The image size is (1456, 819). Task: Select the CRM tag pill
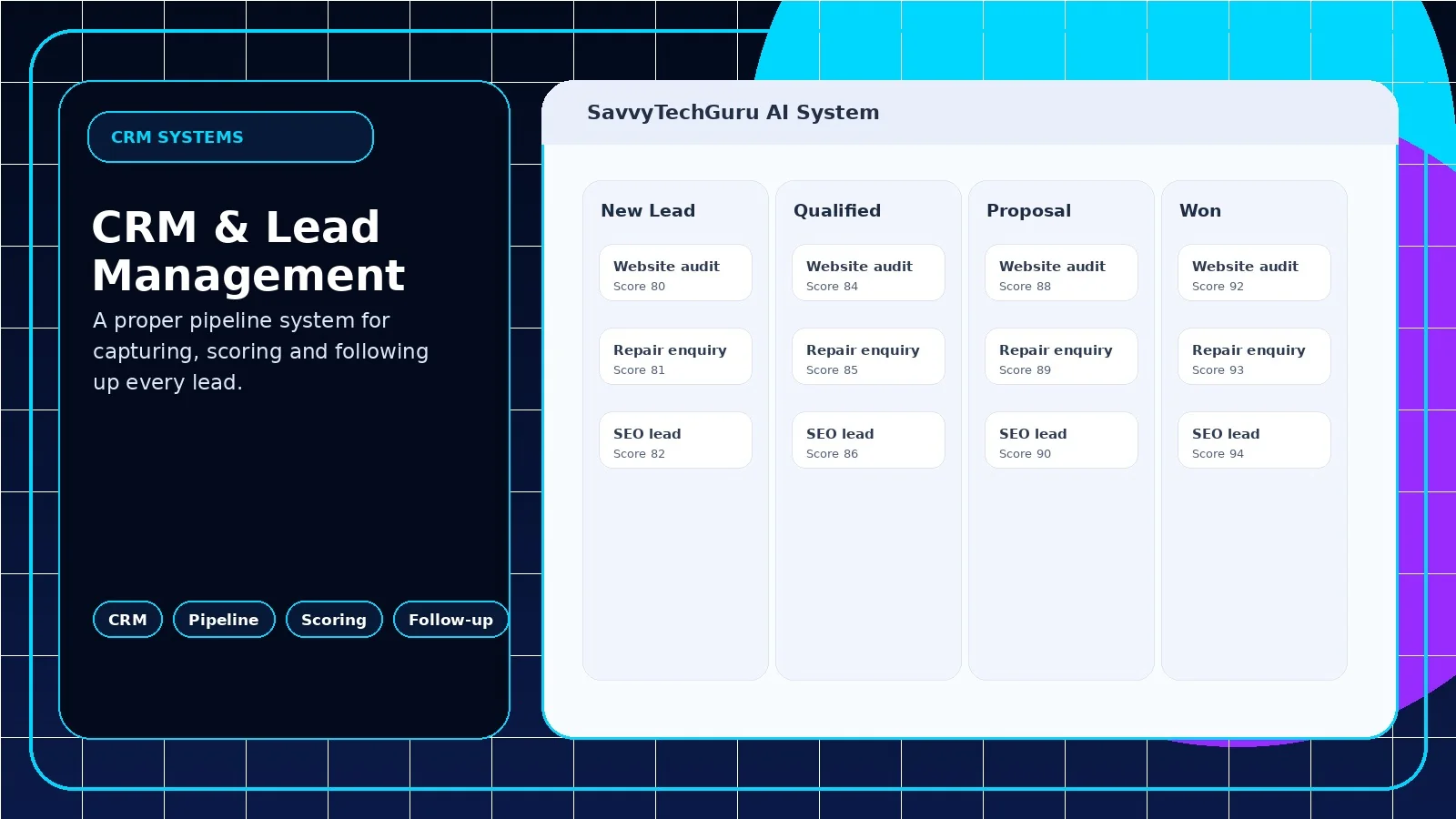tap(127, 620)
